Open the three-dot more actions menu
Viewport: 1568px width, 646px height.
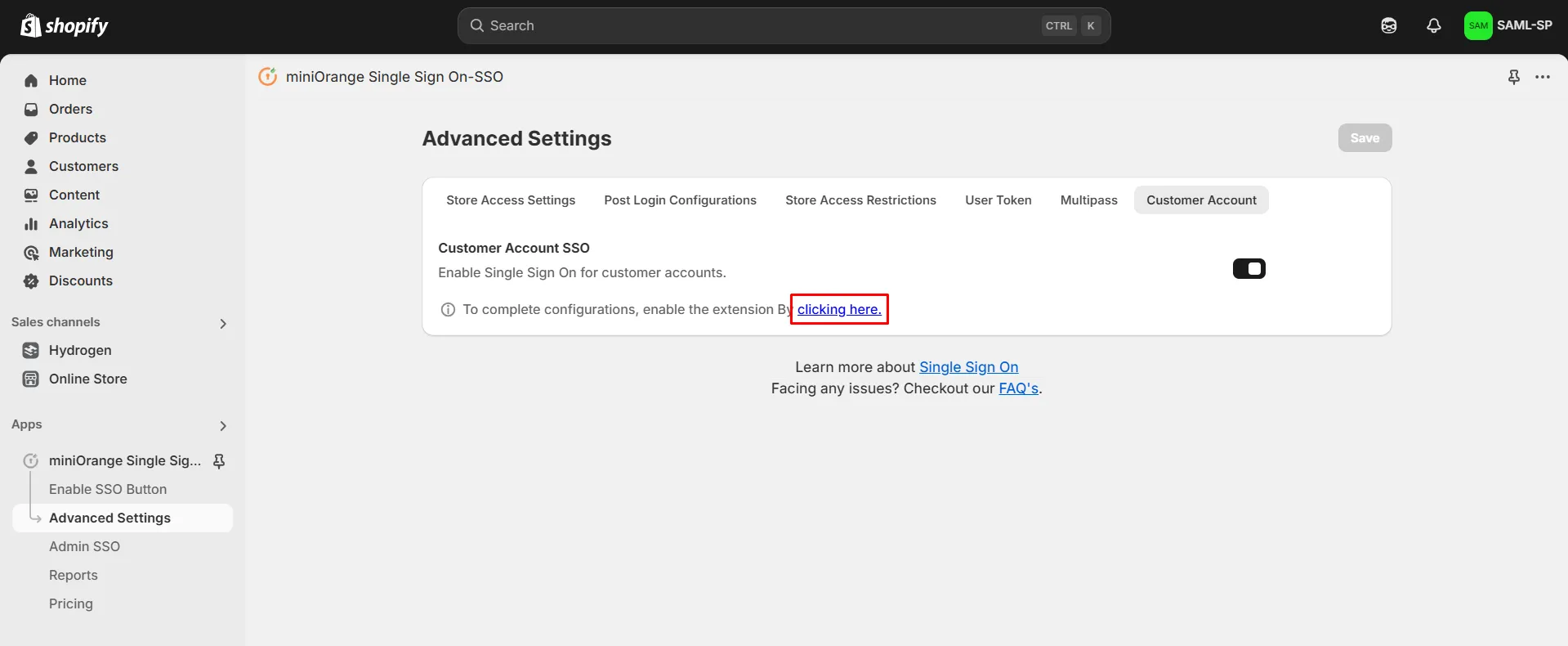1543,77
